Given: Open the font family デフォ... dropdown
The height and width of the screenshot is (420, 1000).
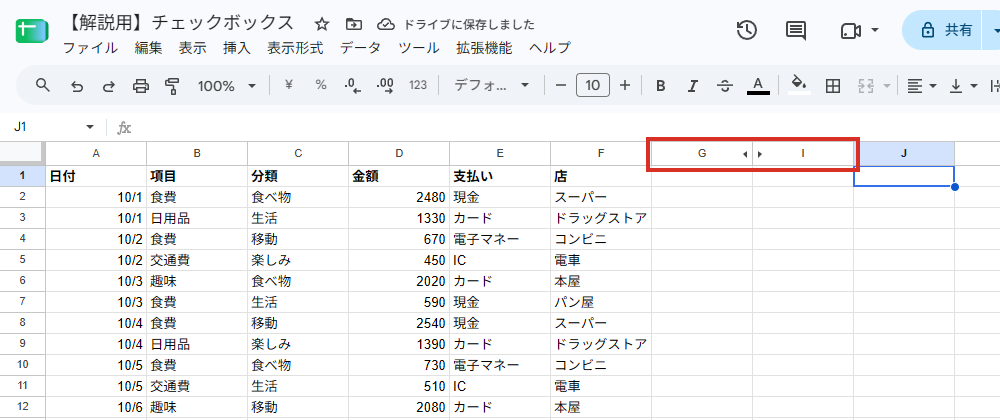Looking at the screenshot, I should pyautogui.click(x=491, y=85).
